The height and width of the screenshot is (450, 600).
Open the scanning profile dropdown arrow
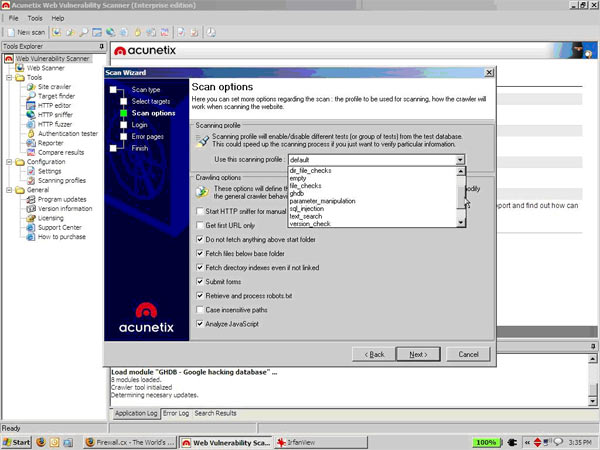[x=460, y=160]
